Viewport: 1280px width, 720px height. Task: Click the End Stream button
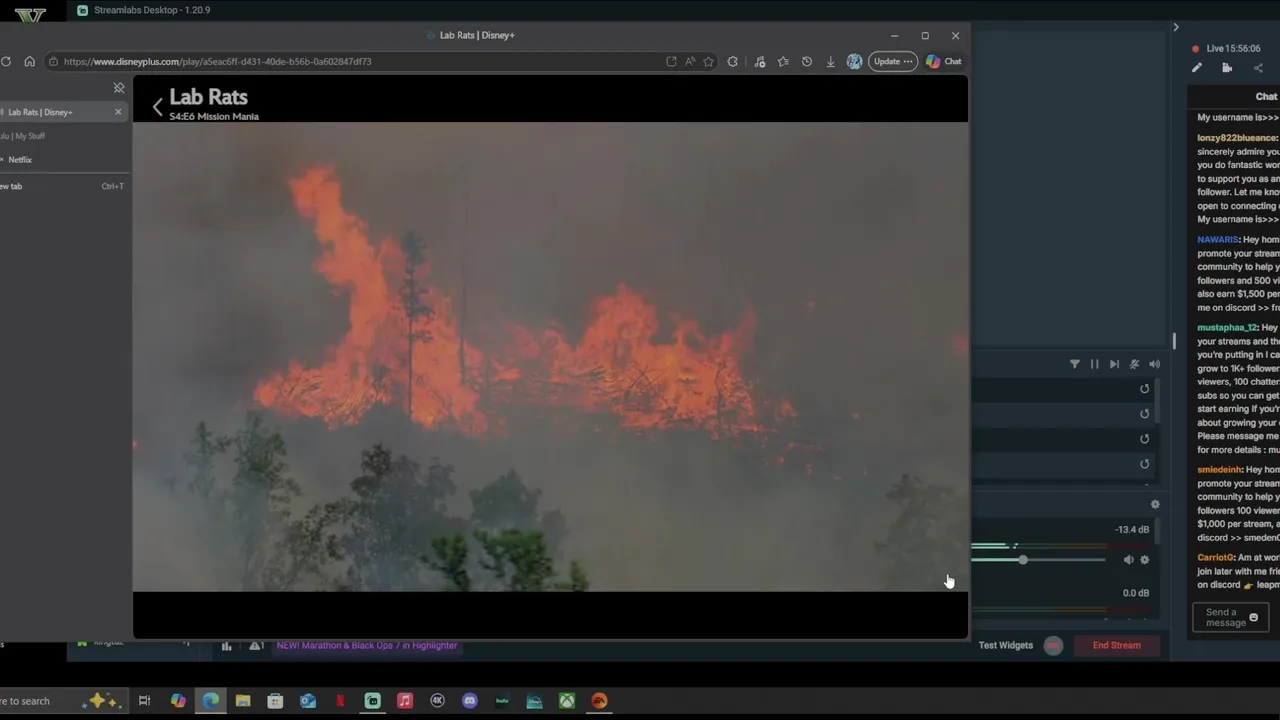(1116, 645)
